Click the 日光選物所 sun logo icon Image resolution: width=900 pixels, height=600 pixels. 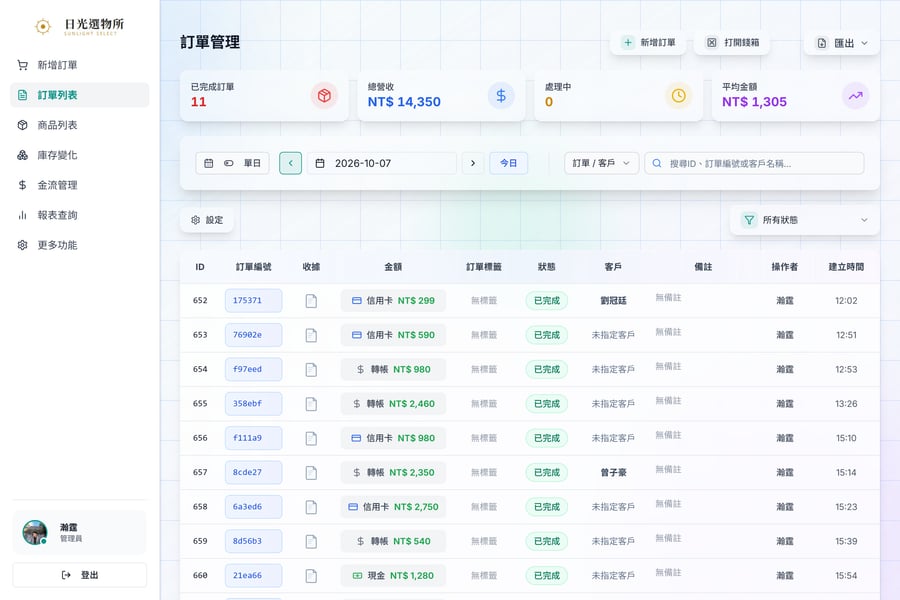point(42,26)
